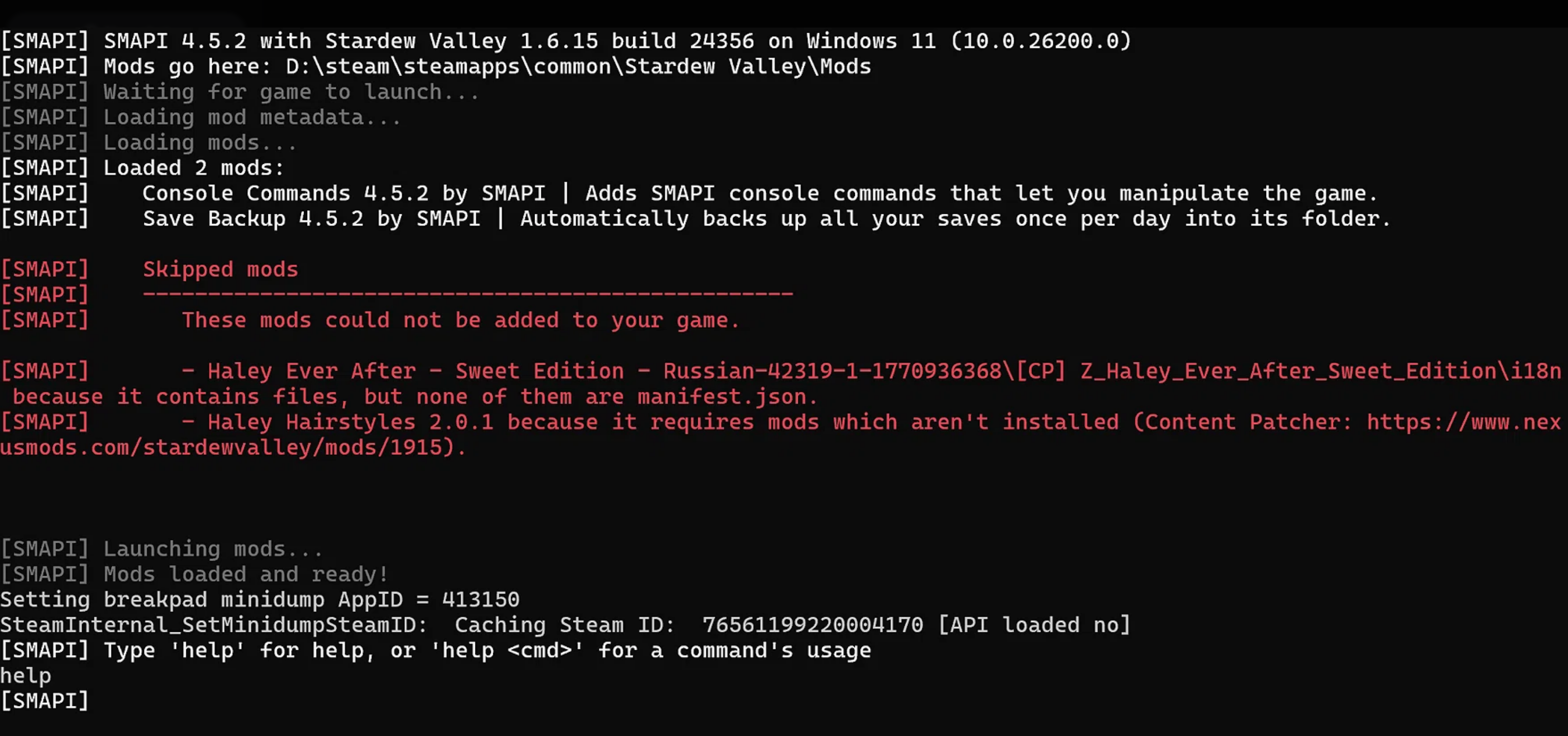Click the SMAPI 4.5.2 version header line
Viewport: 1568px width, 736px height.
[566, 41]
